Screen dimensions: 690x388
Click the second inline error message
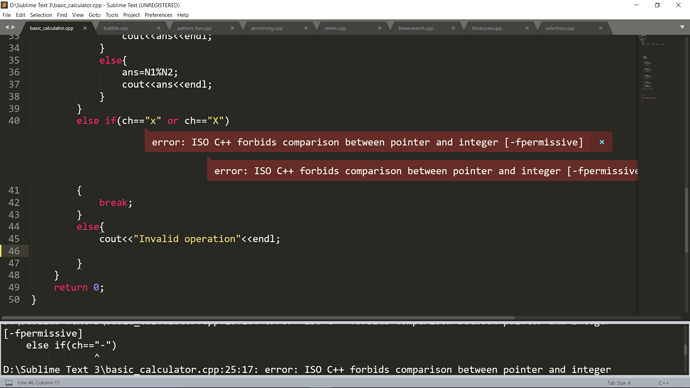pos(426,171)
